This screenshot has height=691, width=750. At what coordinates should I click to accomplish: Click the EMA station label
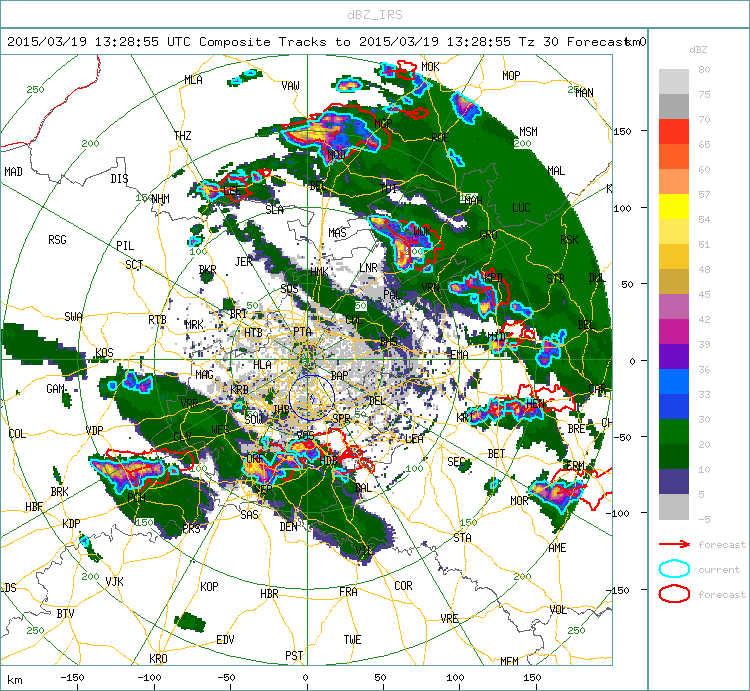tap(459, 355)
